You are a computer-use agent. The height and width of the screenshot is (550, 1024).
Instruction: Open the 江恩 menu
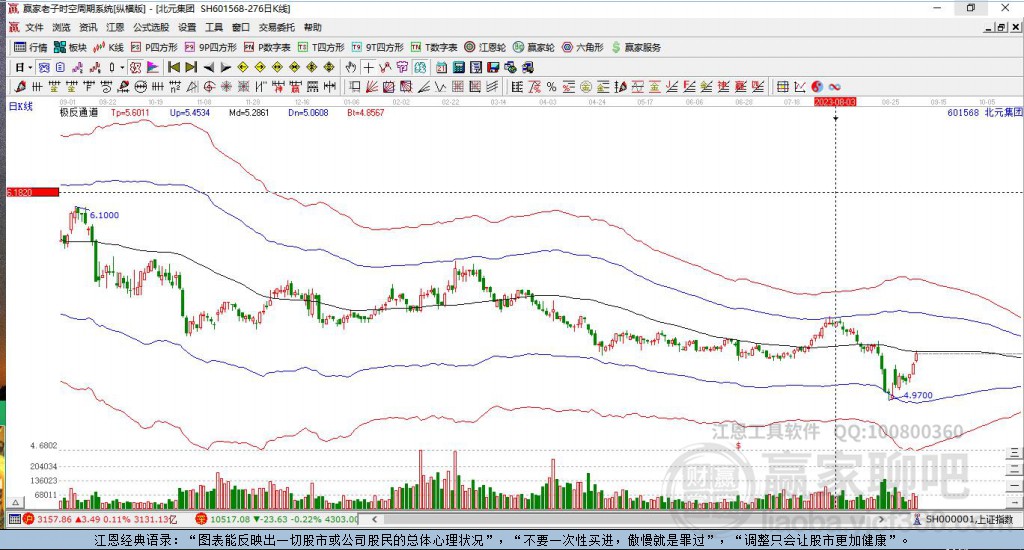pos(115,27)
